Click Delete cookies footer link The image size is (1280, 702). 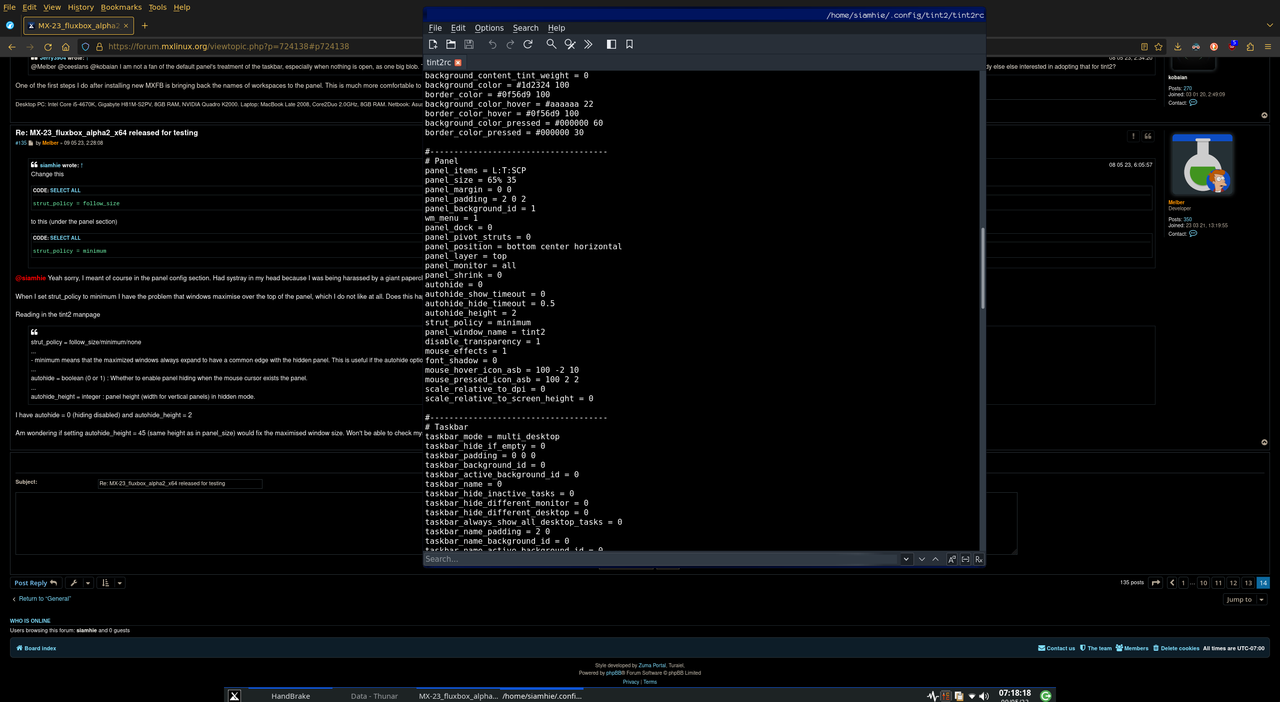1176,648
